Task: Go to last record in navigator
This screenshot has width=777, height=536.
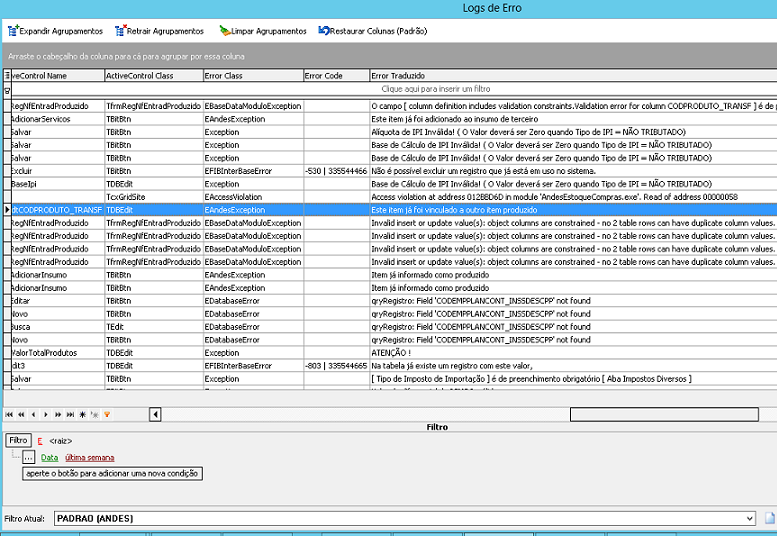Action: 70,415
